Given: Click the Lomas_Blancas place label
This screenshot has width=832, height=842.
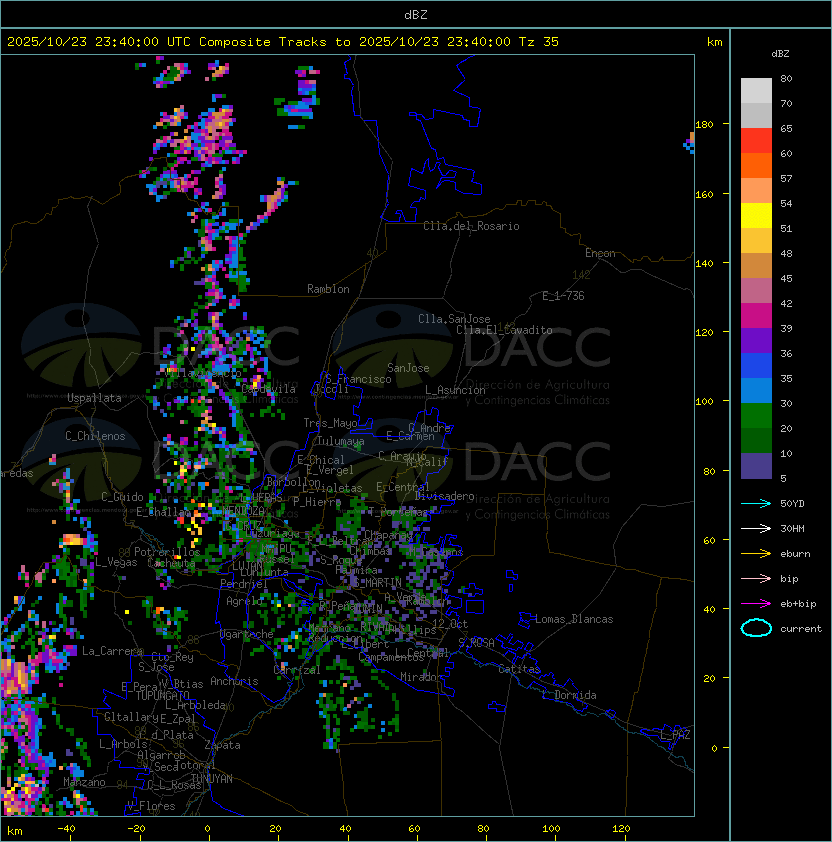Looking at the screenshot, I should coord(574,619).
